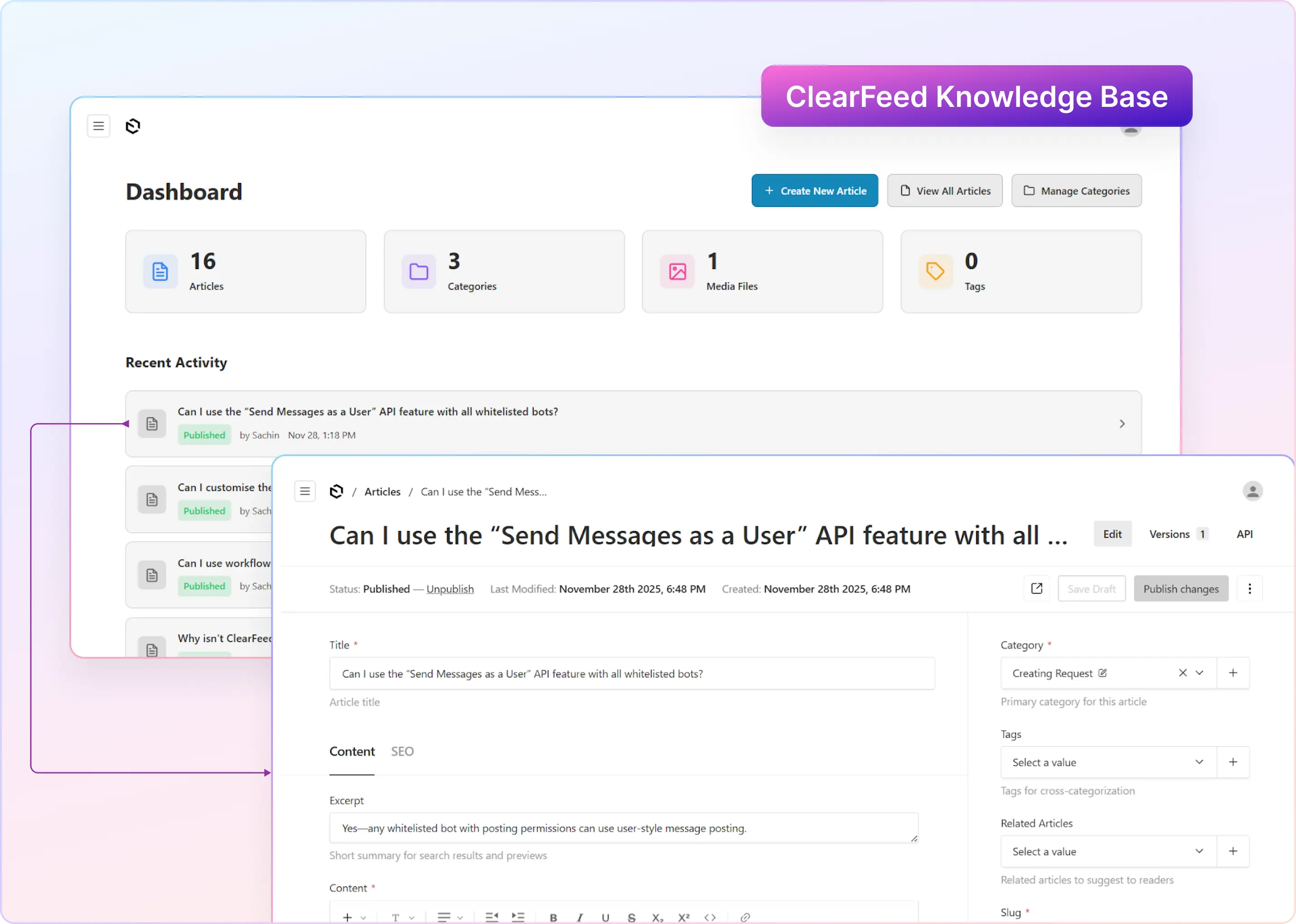Insert a hyperlink from the editor toolbar
Image resolution: width=1296 pixels, height=924 pixels.
pos(745,917)
